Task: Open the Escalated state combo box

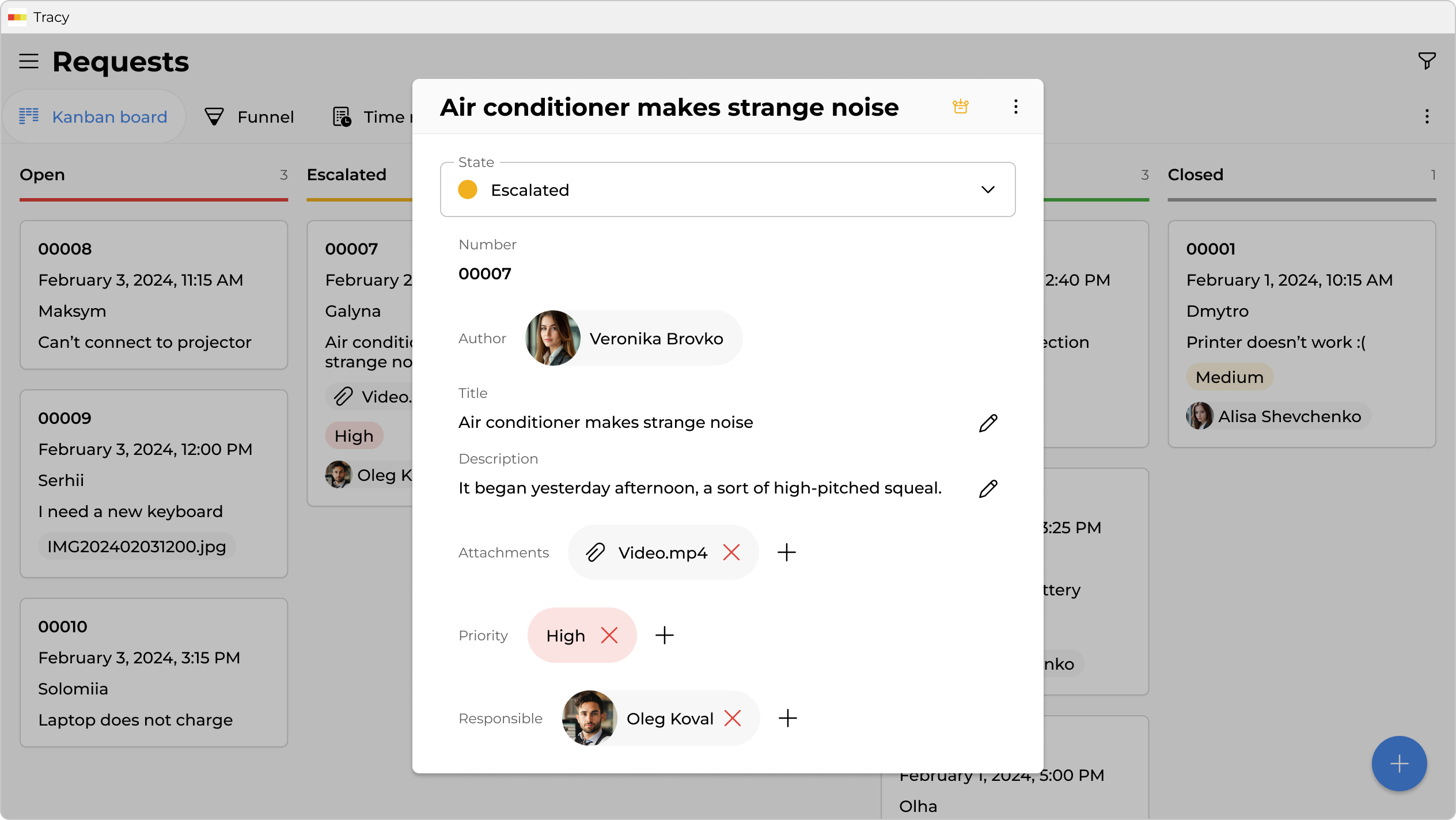Action: (x=691, y=190)
